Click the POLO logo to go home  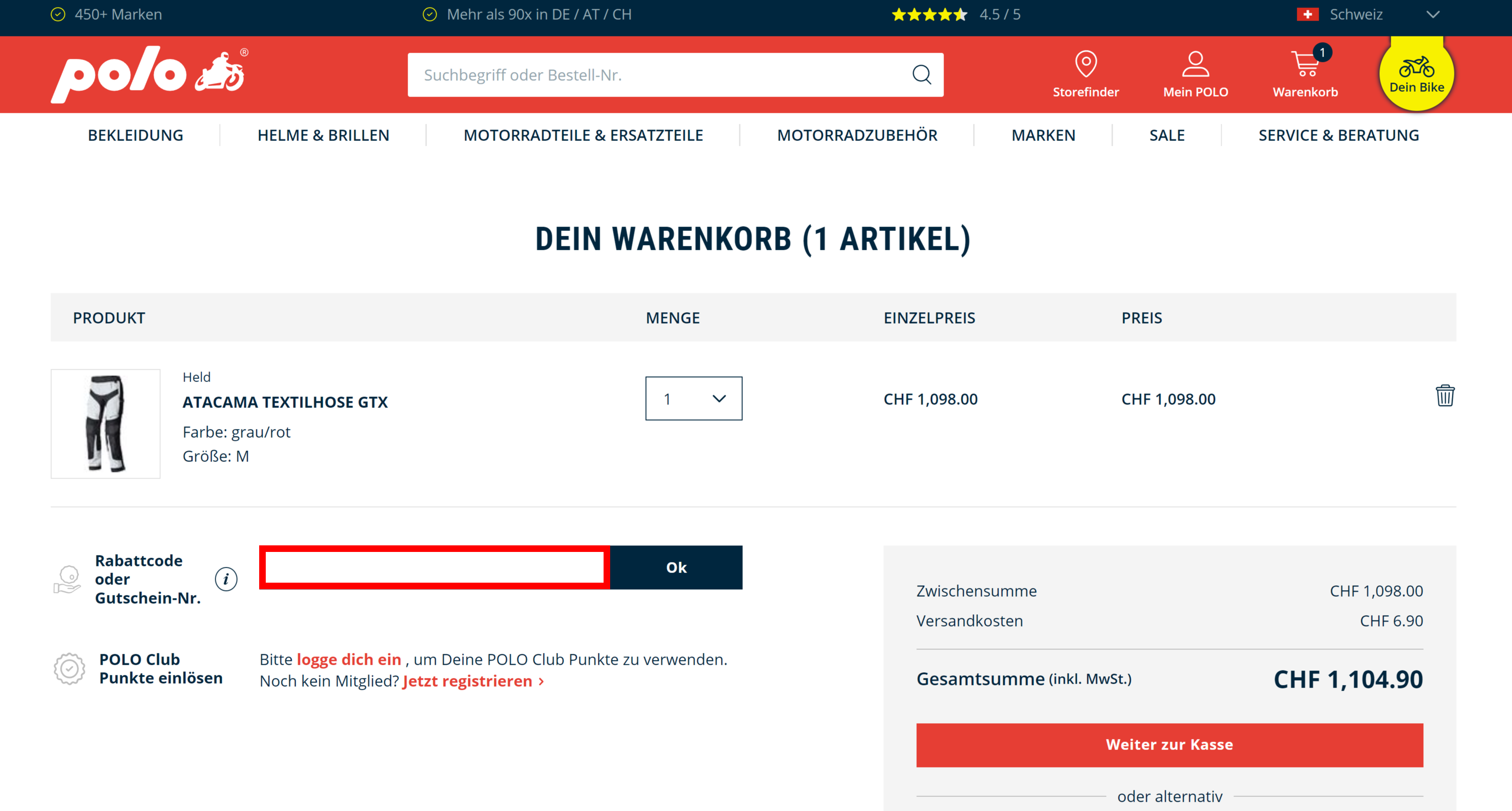(149, 75)
